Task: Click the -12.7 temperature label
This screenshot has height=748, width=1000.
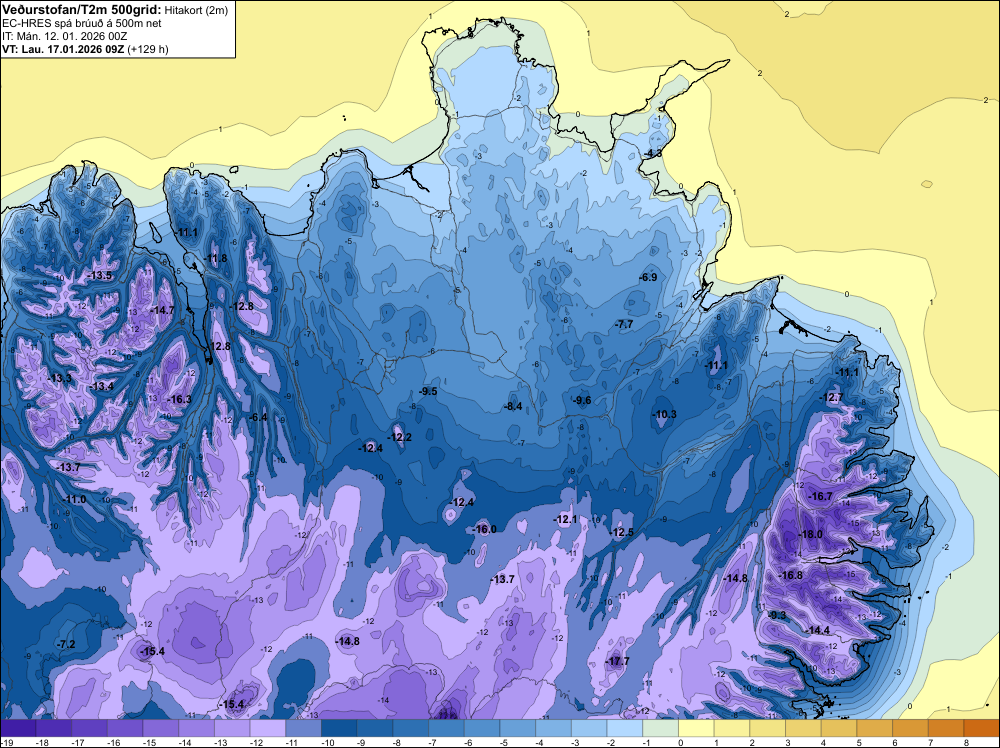Action: [x=831, y=397]
